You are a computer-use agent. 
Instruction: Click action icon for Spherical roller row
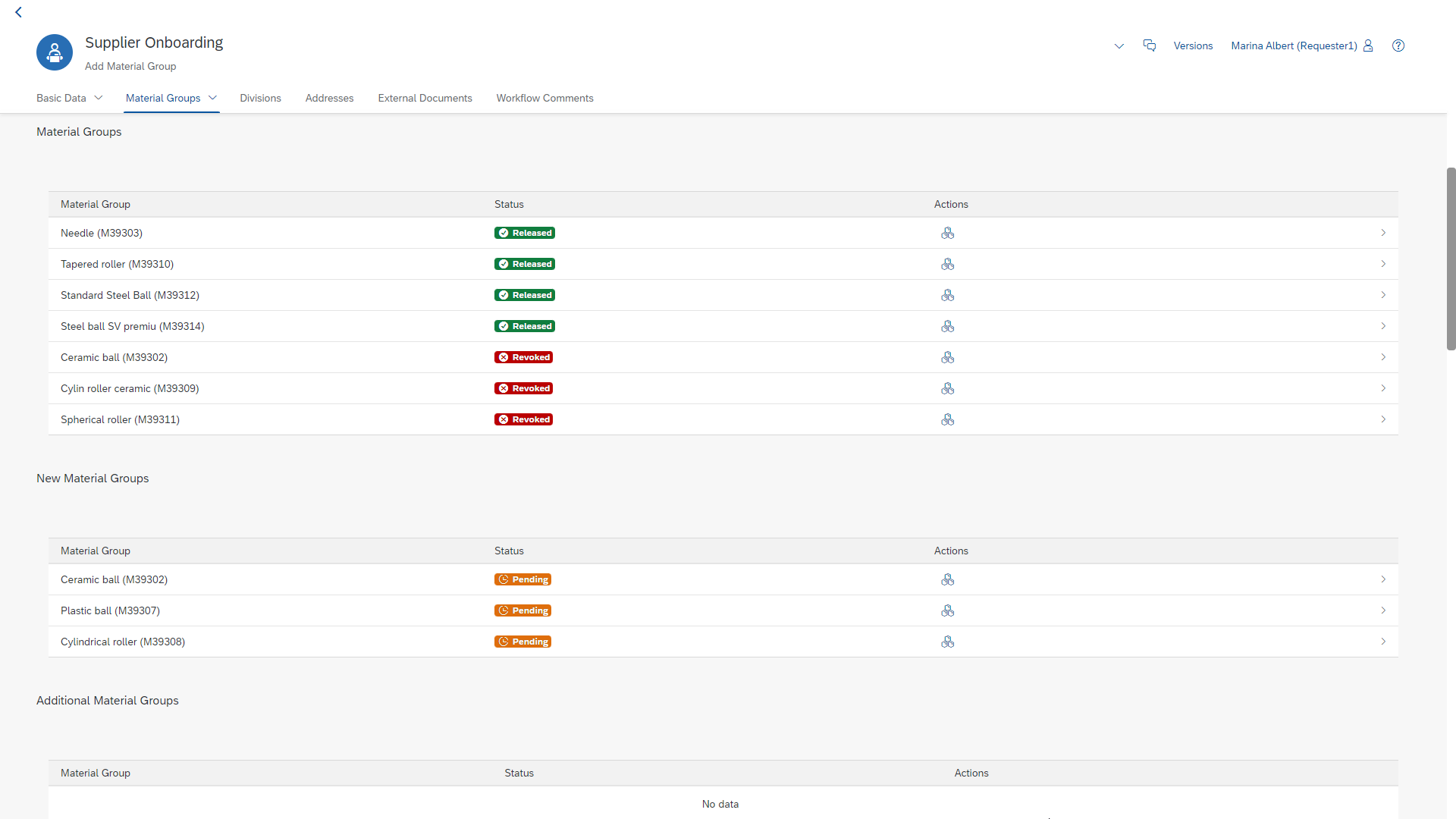(947, 419)
